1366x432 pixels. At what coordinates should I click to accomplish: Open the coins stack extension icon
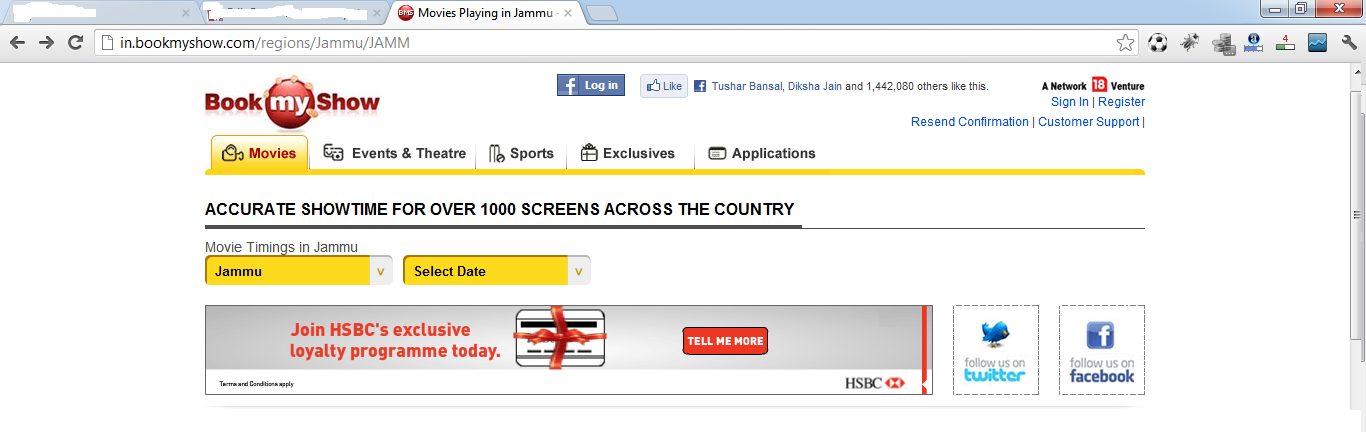pos(1222,43)
